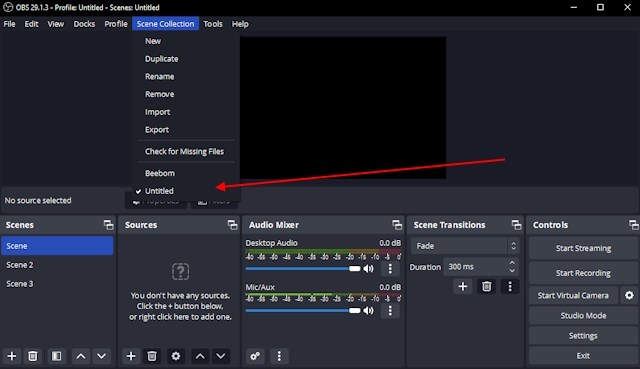Click Start Virtual Camera button

(573, 295)
